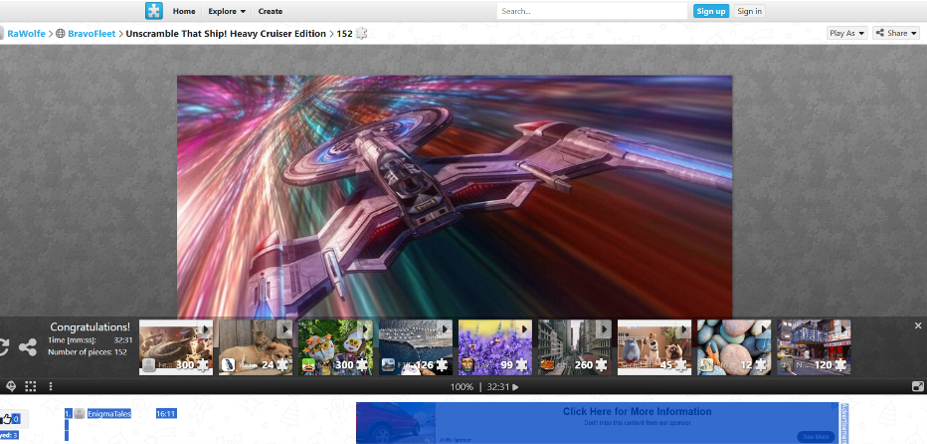Open the Create menu item
This screenshot has height=444, width=927.
click(x=270, y=11)
